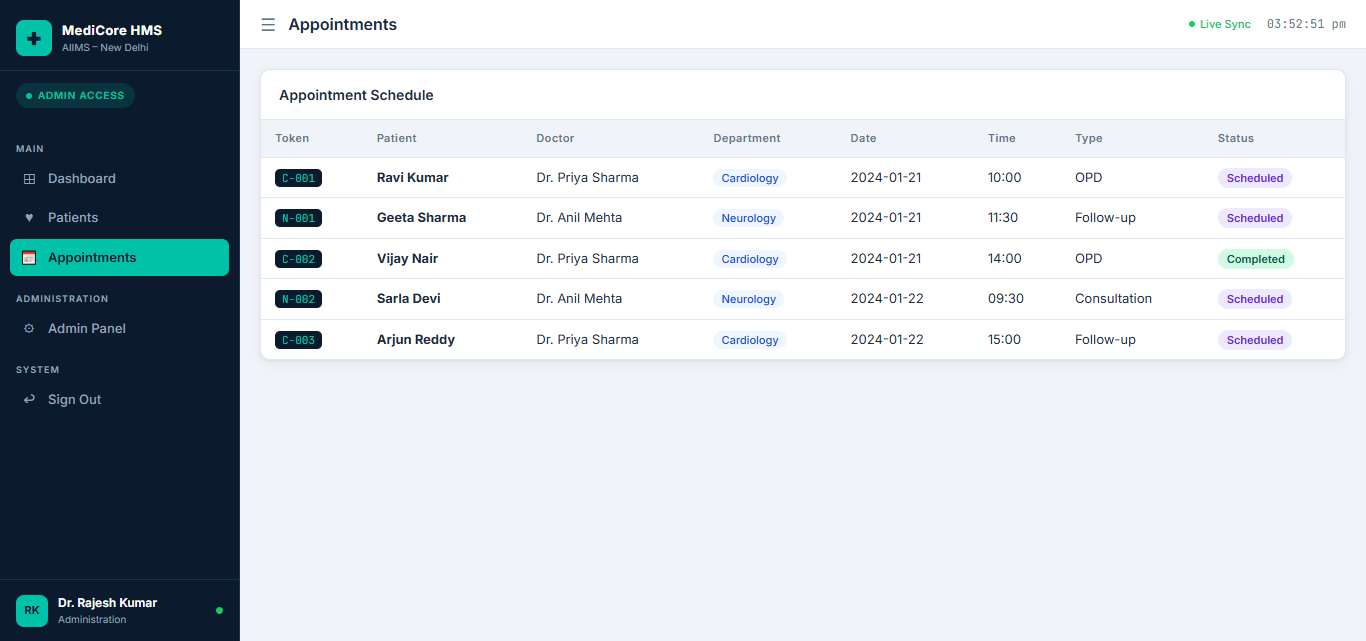1366x641 pixels.
Task: Click the Live Sync indicator
Action: point(1220,24)
